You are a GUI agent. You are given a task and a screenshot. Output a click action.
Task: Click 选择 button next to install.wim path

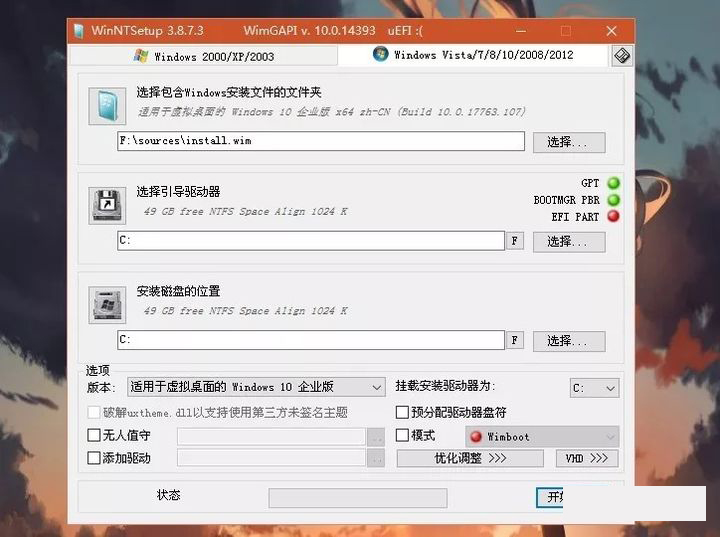(568, 142)
